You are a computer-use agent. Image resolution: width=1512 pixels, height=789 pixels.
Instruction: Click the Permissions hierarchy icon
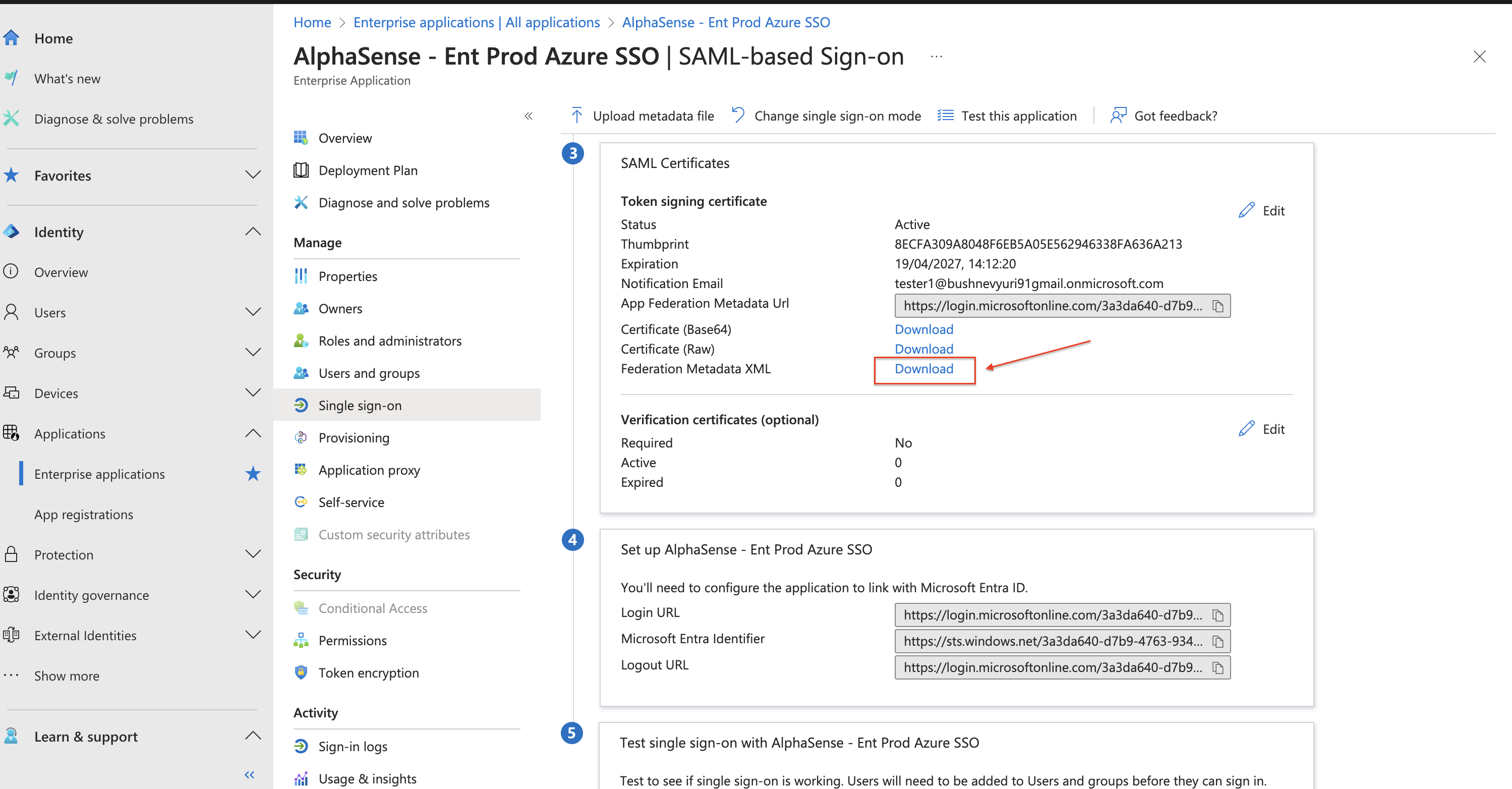[x=301, y=640]
